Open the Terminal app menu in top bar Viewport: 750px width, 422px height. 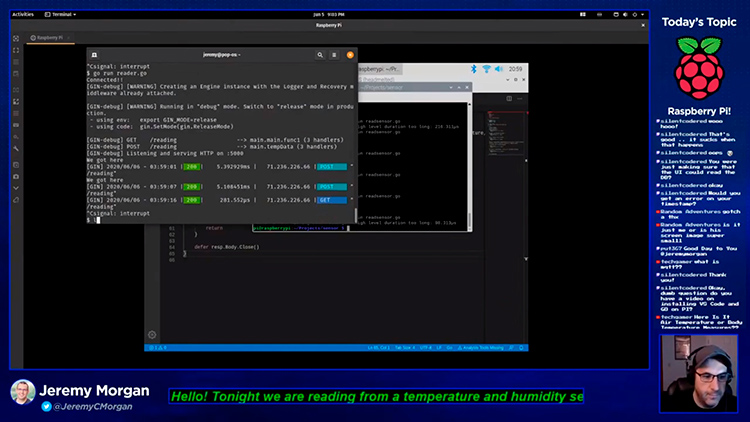coord(60,14)
